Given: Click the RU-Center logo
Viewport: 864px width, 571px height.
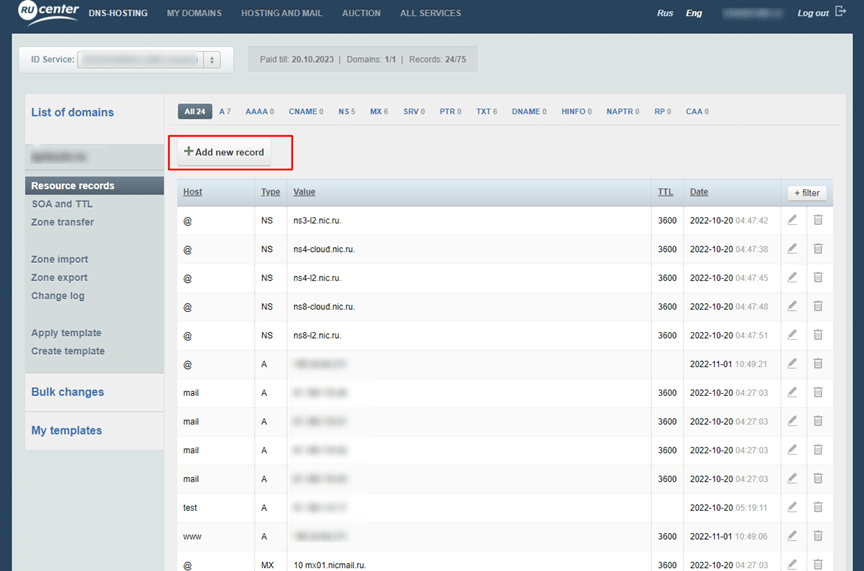Looking at the screenshot, I should 48,12.
